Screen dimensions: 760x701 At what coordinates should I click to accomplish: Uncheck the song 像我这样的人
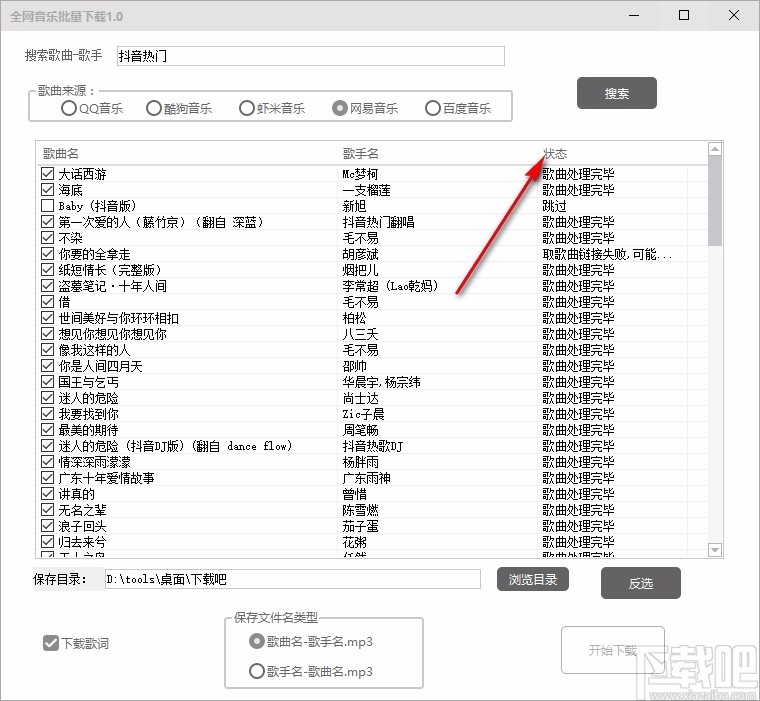point(48,350)
